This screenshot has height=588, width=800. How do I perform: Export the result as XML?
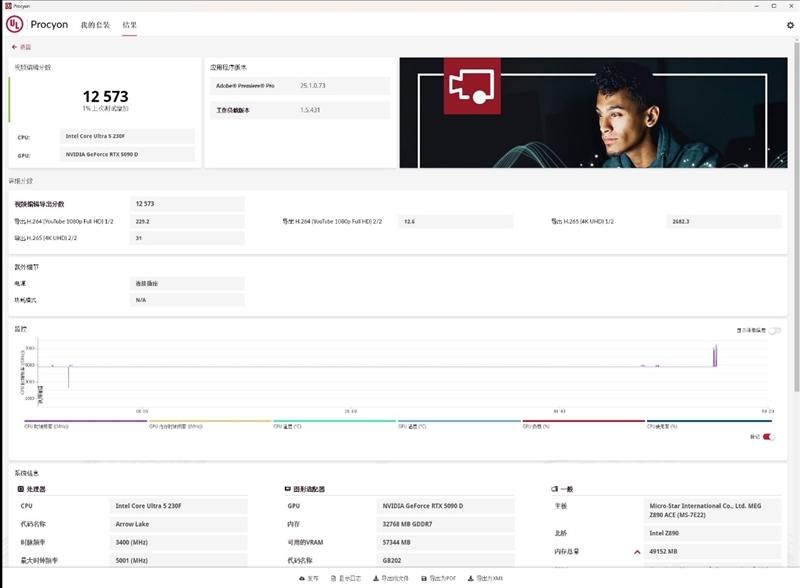tap(485, 578)
